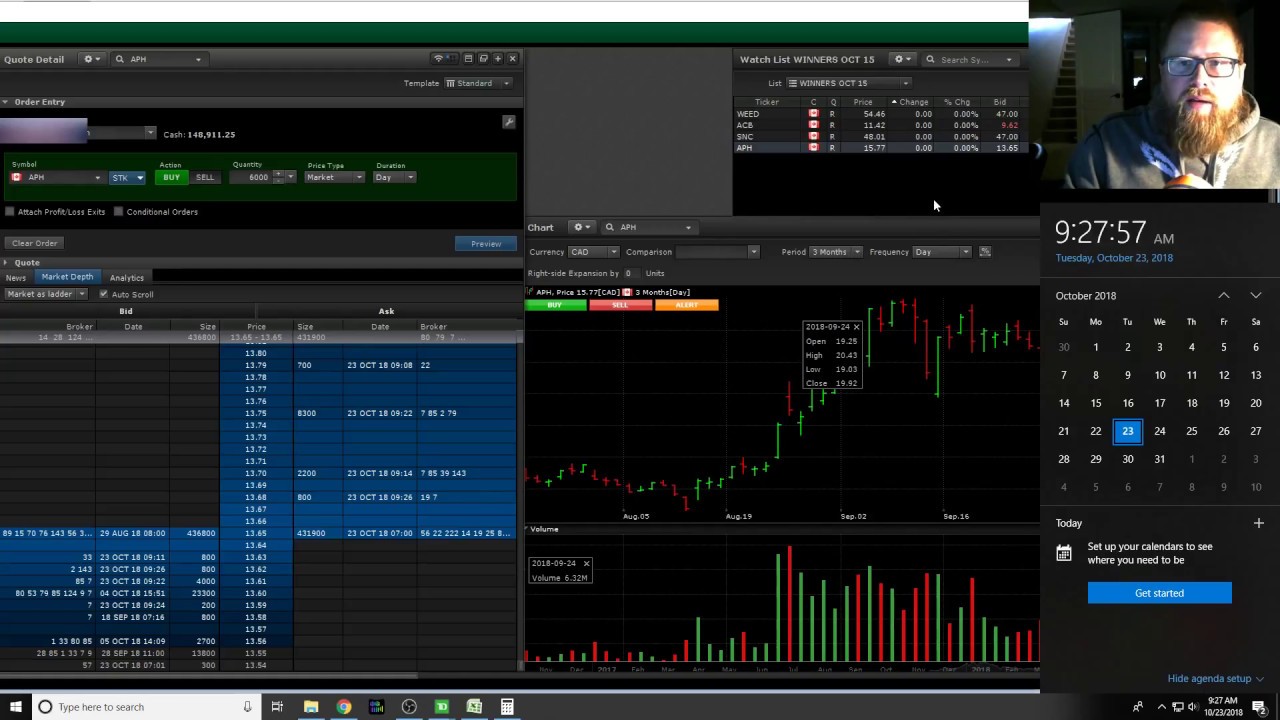
Task: Open Google Chrome from the taskbar
Action: pos(344,707)
